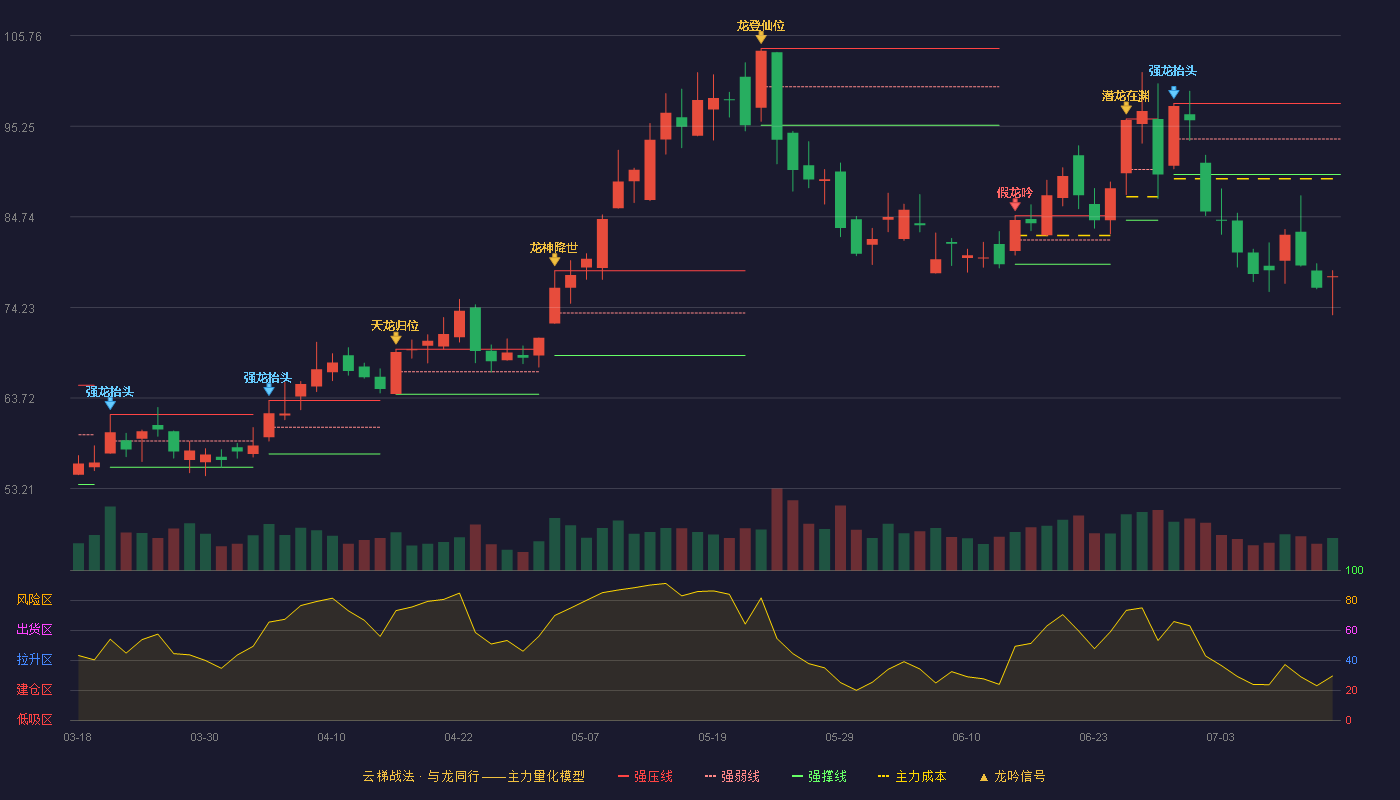Select the 建仓区 zone label

pos(34,690)
